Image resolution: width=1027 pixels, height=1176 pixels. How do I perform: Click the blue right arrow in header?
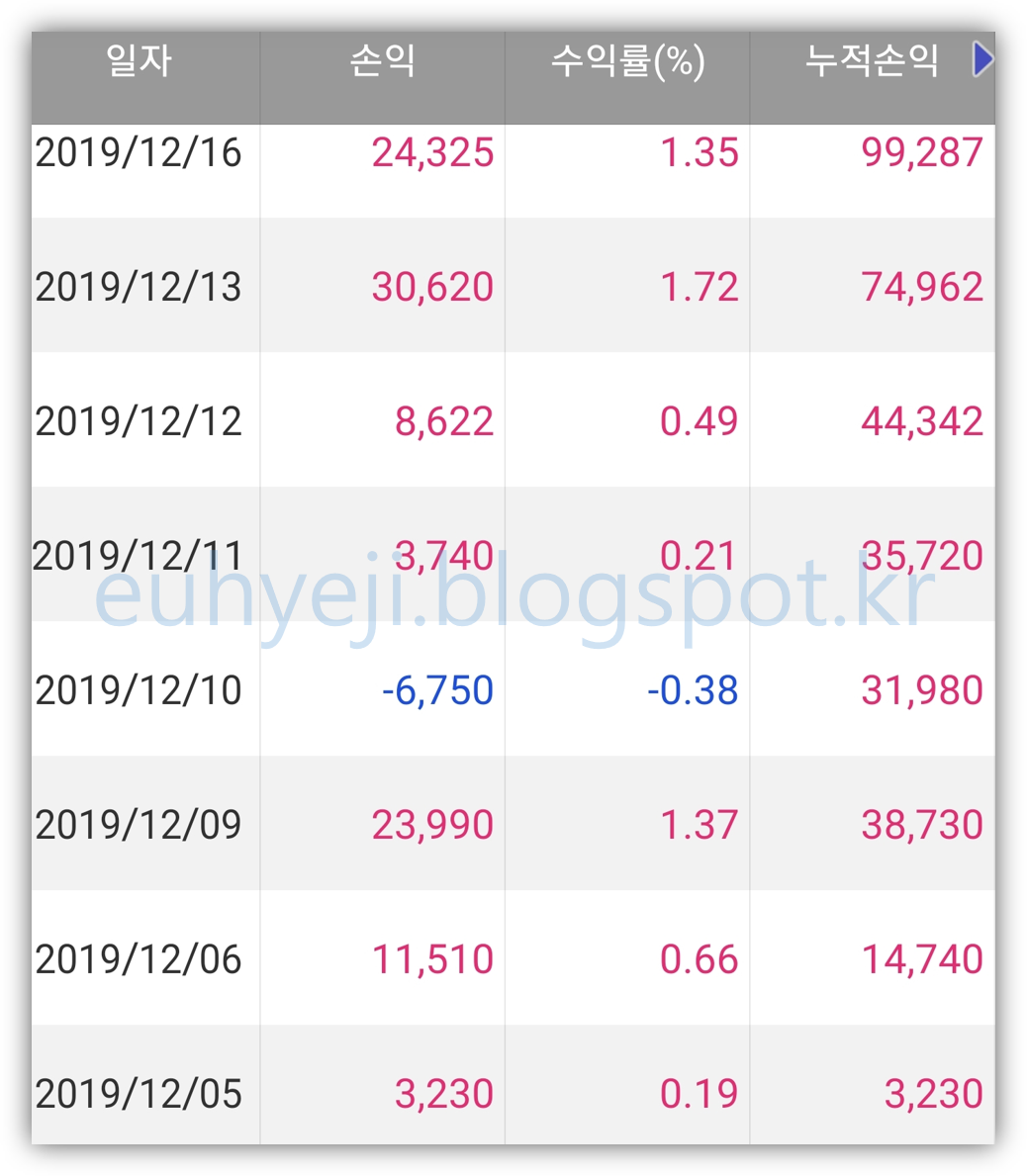click(x=982, y=59)
